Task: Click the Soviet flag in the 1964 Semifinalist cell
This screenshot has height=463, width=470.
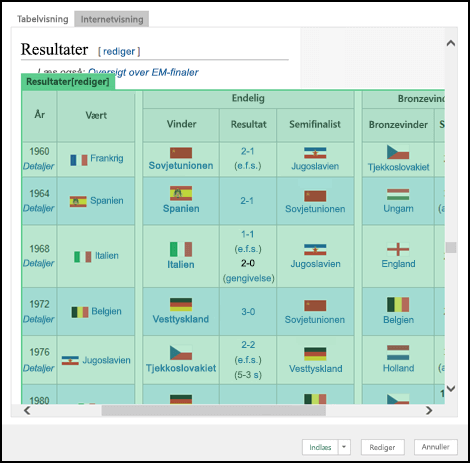Action: (x=315, y=196)
